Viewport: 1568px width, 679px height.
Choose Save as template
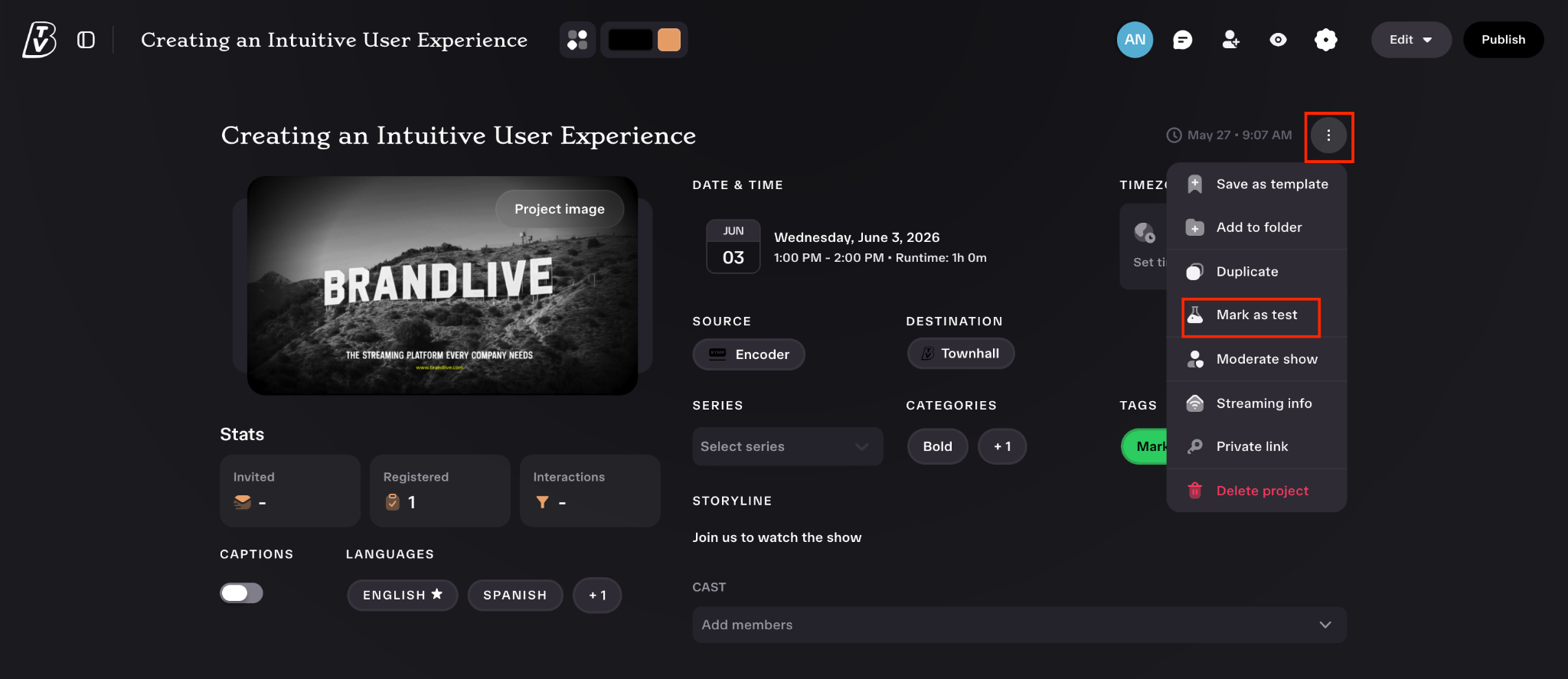click(x=1256, y=184)
